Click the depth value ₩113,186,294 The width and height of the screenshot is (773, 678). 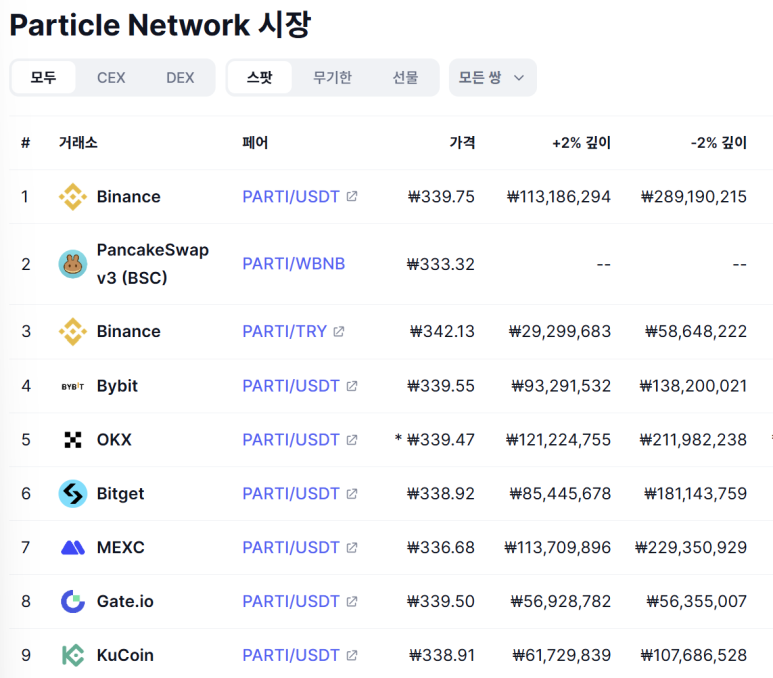coord(559,197)
